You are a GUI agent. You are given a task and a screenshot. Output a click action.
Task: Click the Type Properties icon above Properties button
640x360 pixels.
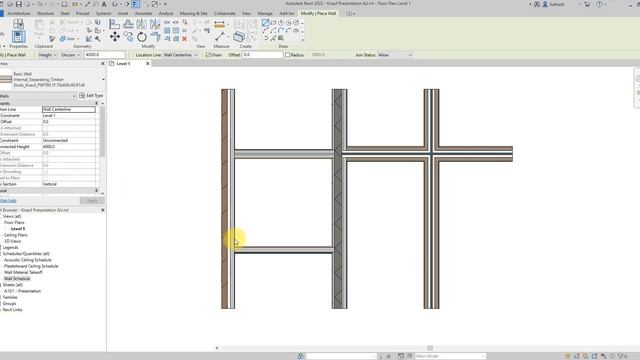[x=18, y=24]
